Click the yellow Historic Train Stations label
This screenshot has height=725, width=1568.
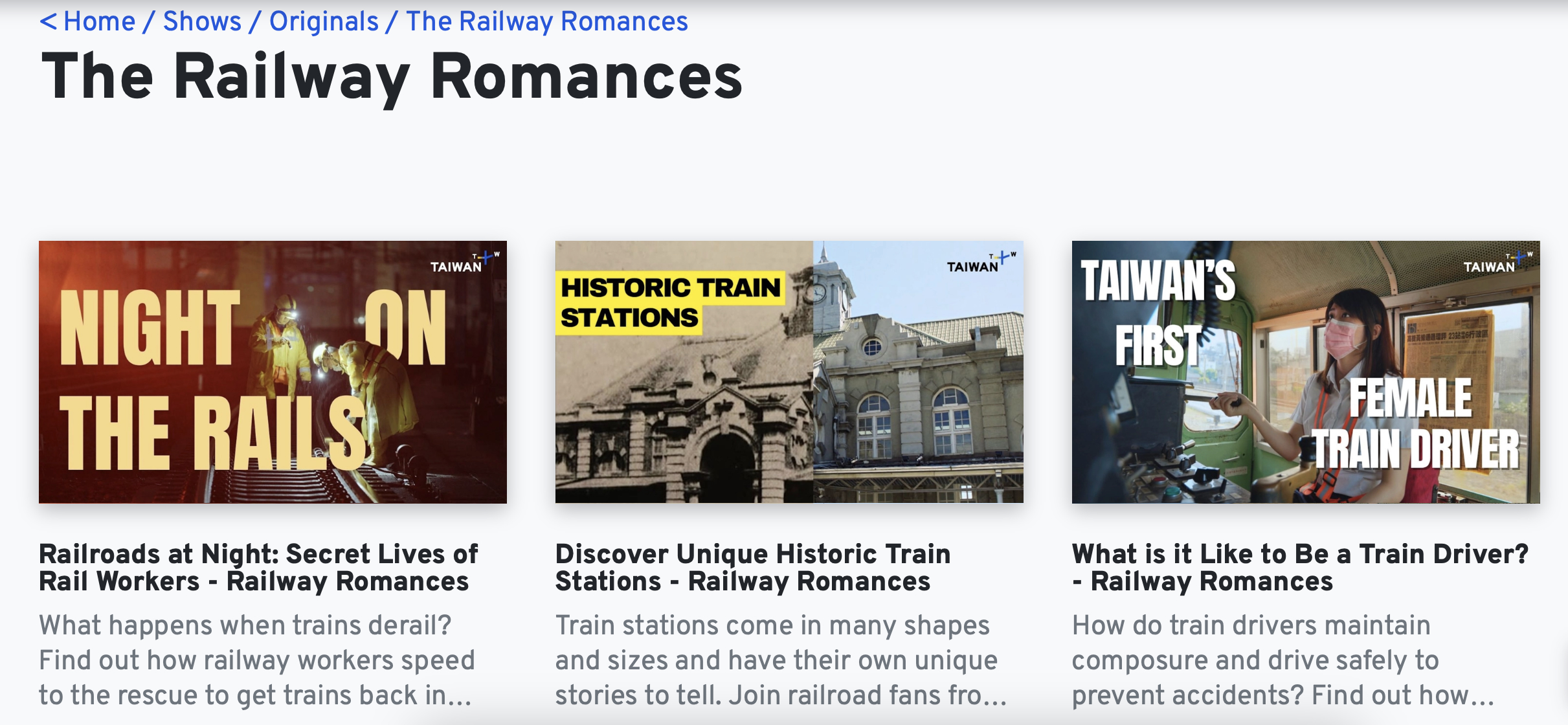(x=670, y=302)
